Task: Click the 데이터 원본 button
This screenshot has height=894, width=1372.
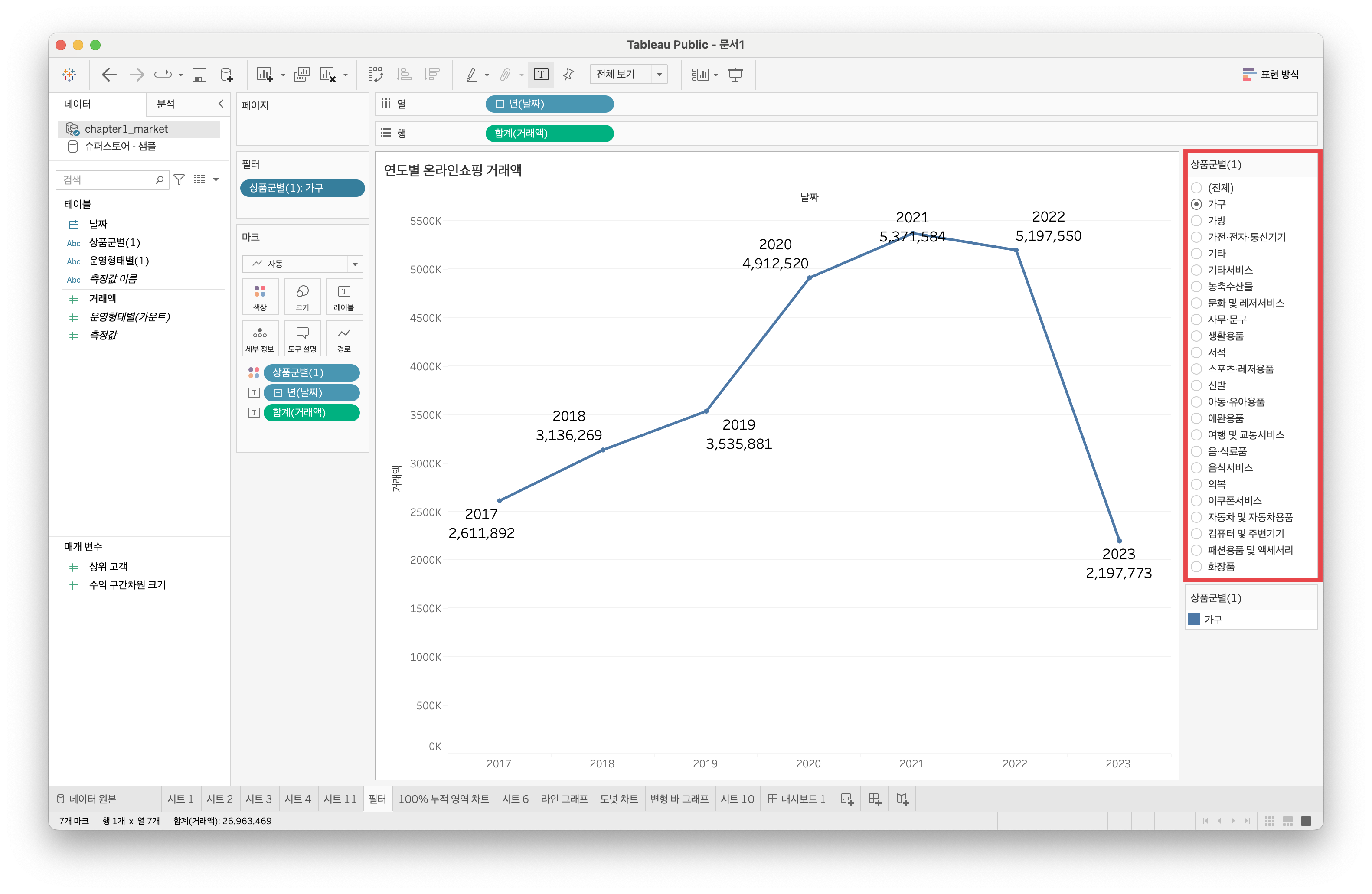Action: [87, 799]
